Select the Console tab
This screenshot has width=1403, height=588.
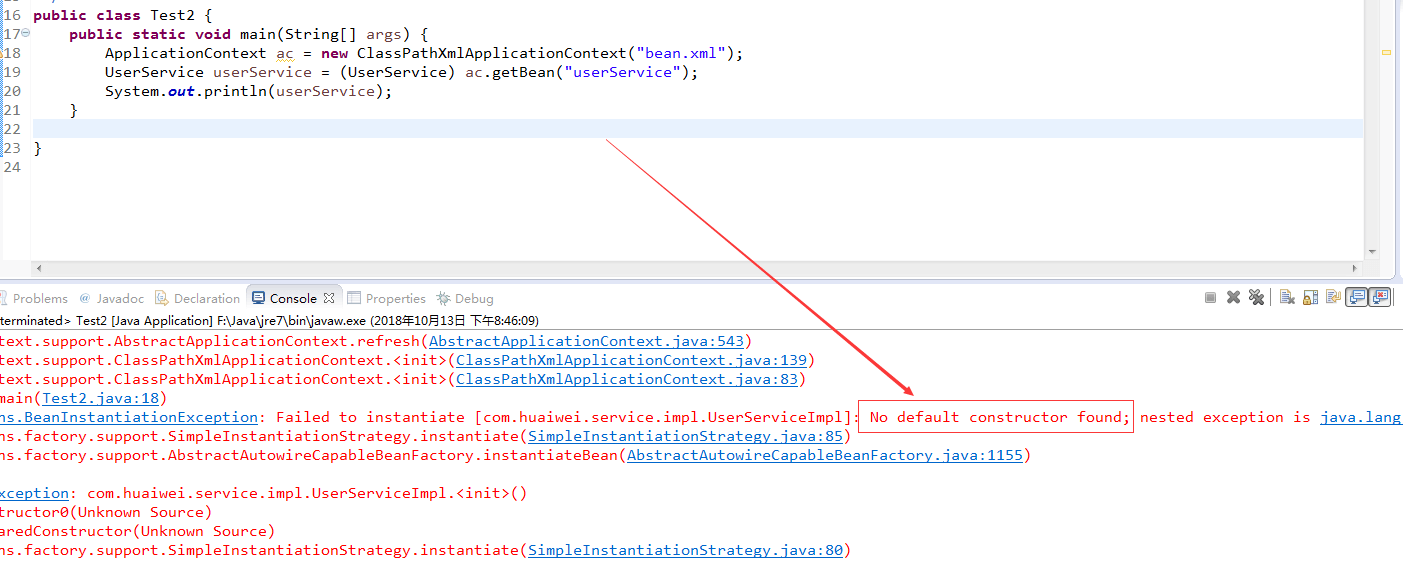pyautogui.click(x=293, y=298)
